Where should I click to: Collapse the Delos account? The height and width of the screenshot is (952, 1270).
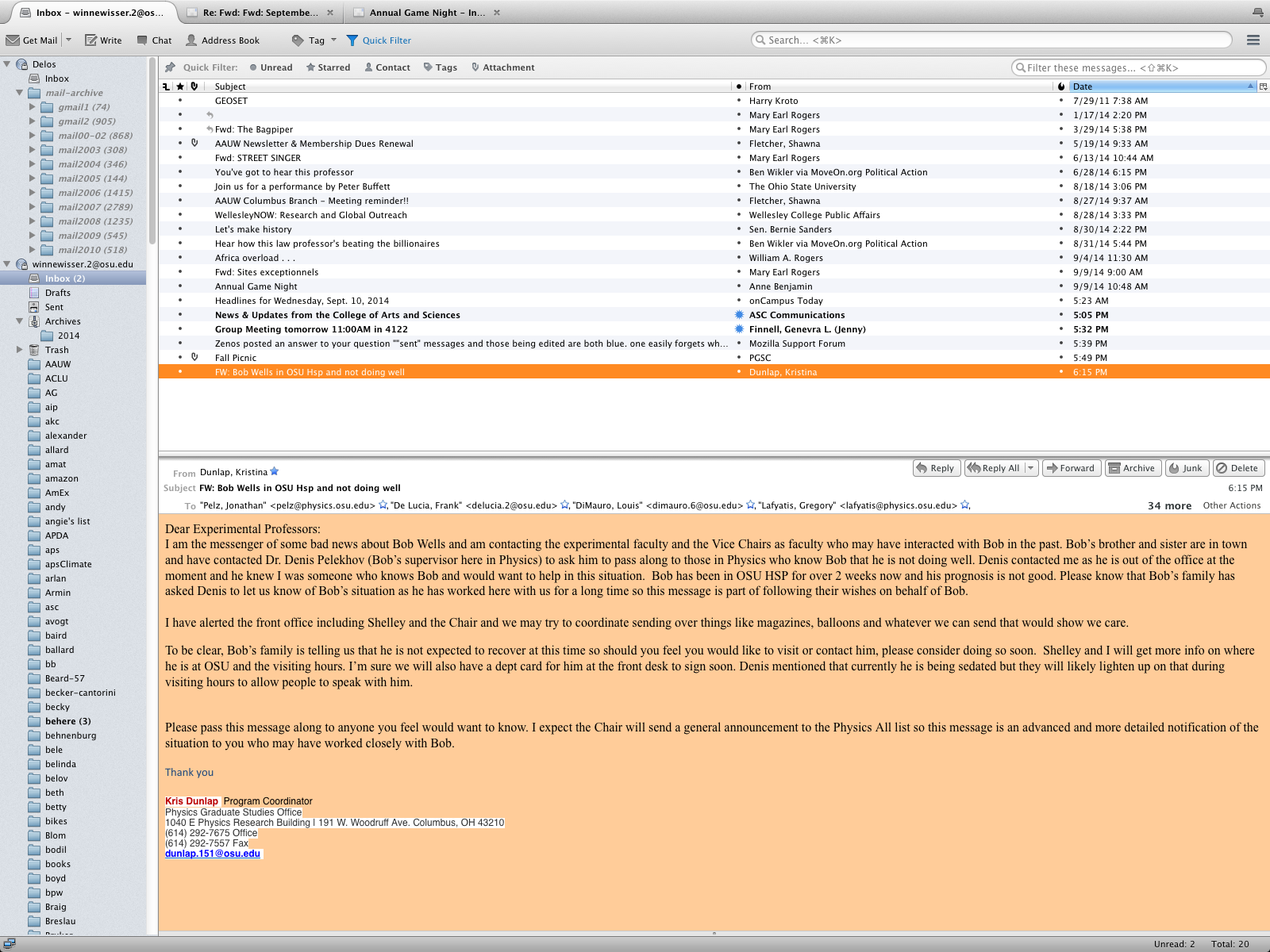pyautogui.click(x=7, y=64)
